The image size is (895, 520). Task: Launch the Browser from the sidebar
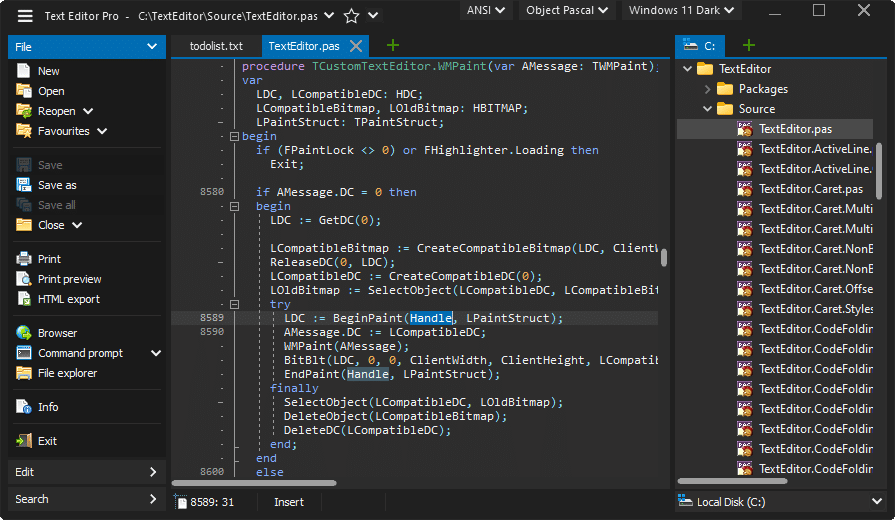[57, 333]
